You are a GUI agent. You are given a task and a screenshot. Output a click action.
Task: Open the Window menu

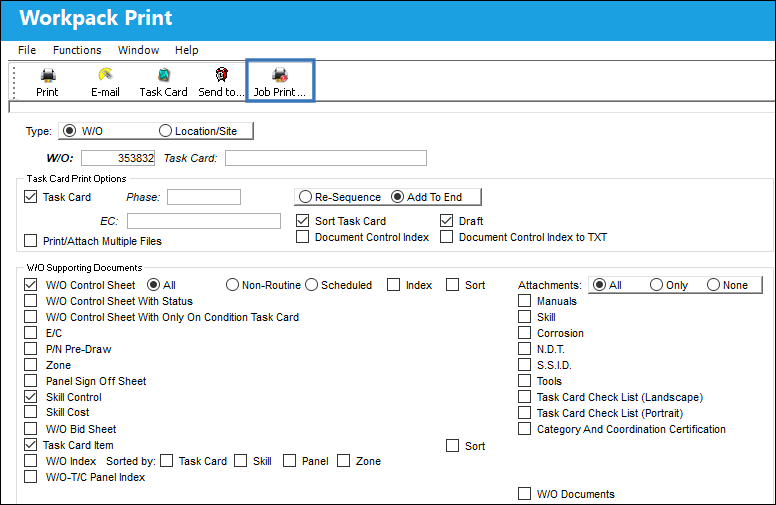click(139, 50)
